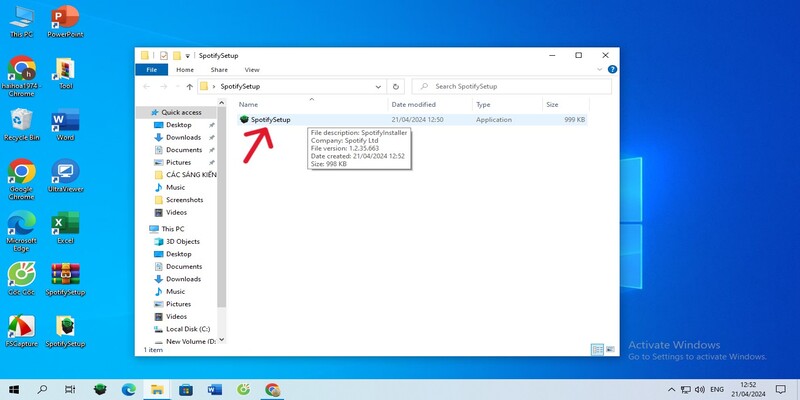Click navigation pane scroll-up arrow

point(221,103)
